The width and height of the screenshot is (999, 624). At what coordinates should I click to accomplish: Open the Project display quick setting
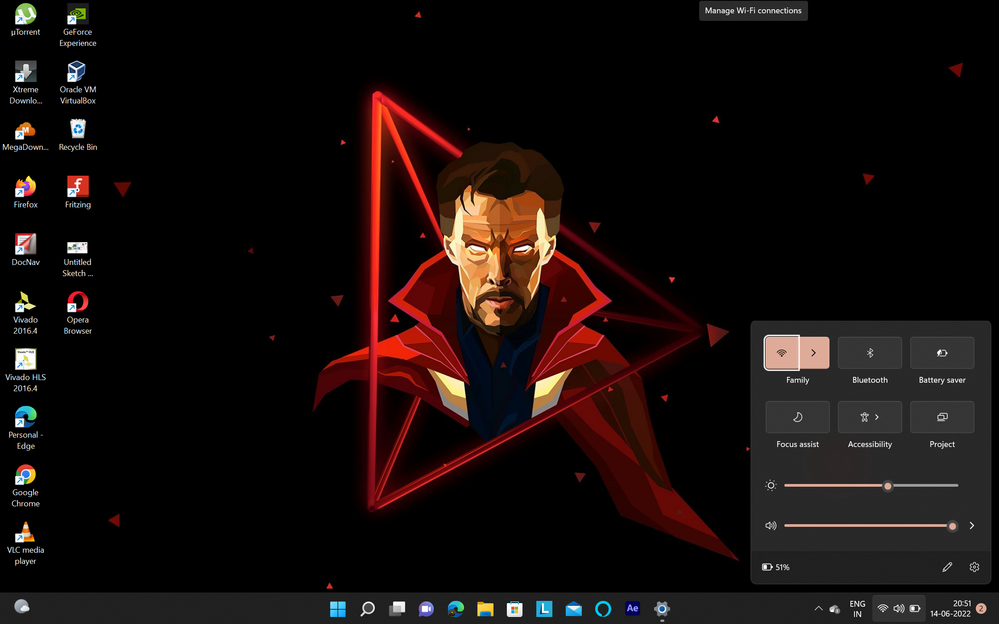tap(942, 417)
